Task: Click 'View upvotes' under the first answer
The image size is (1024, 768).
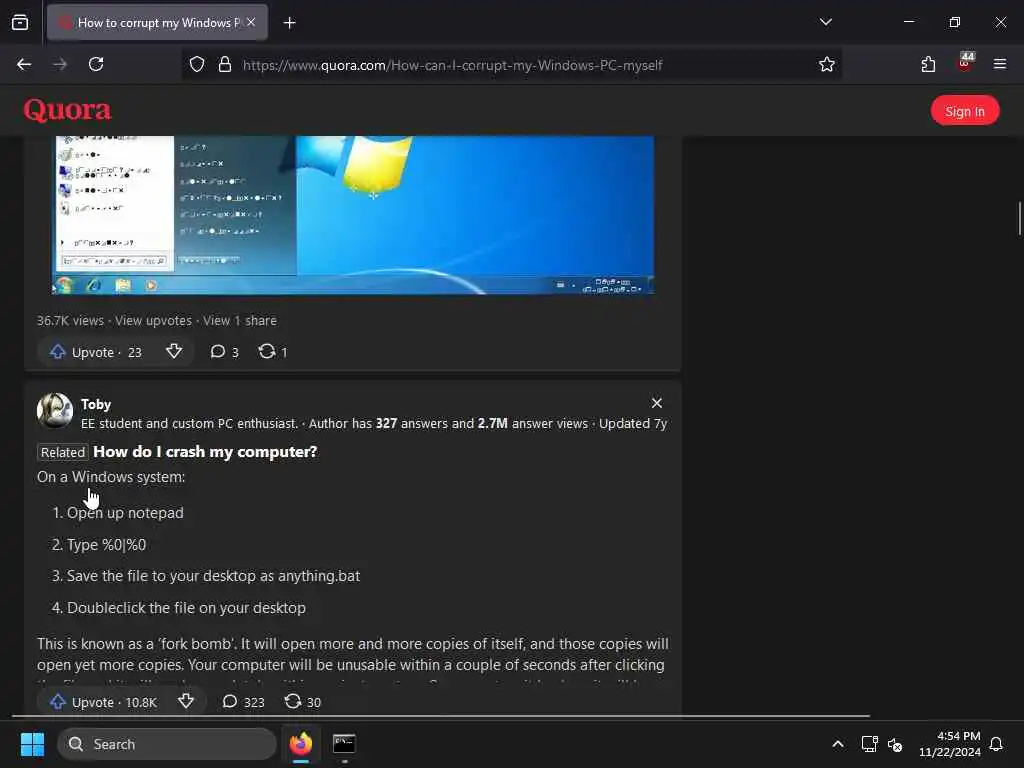Action: [x=153, y=321]
